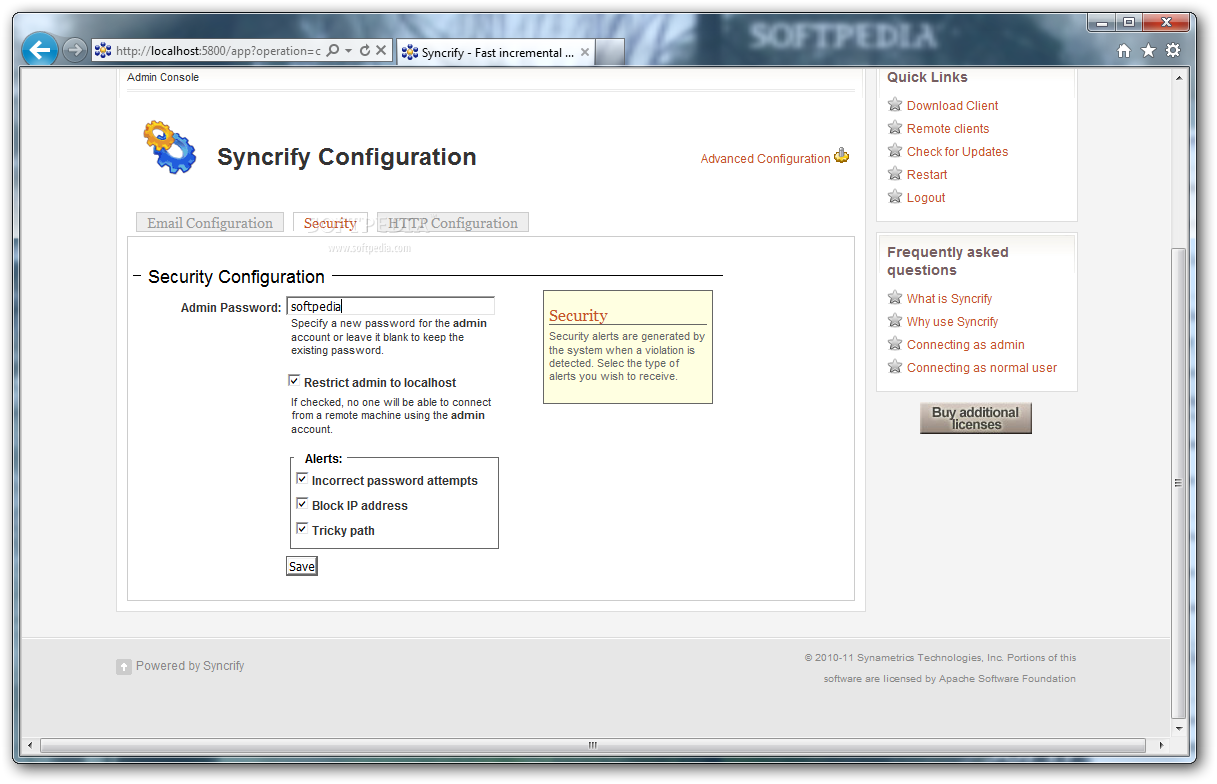Open the Why use Syncrify FAQ

pyautogui.click(x=952, y=322)
